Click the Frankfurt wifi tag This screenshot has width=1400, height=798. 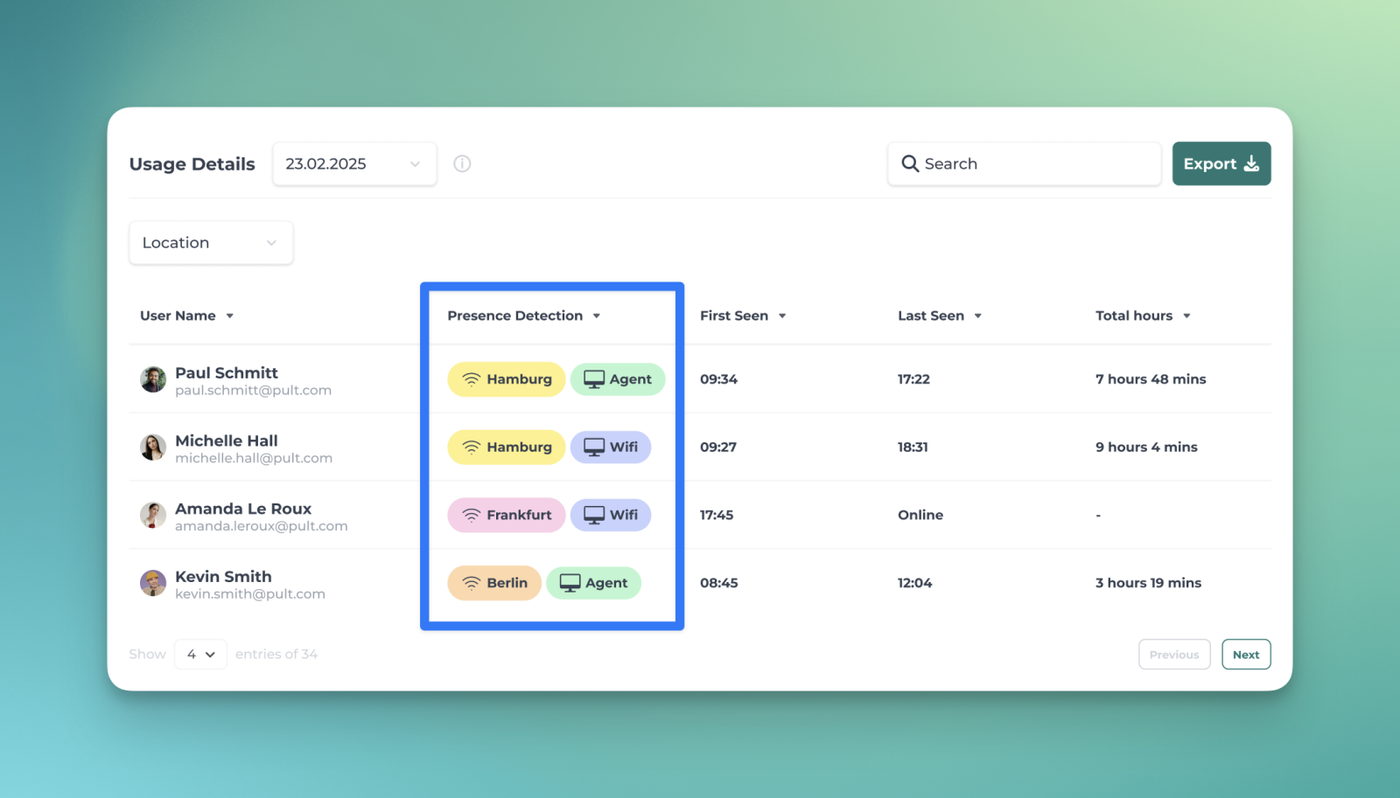point(506,515)
